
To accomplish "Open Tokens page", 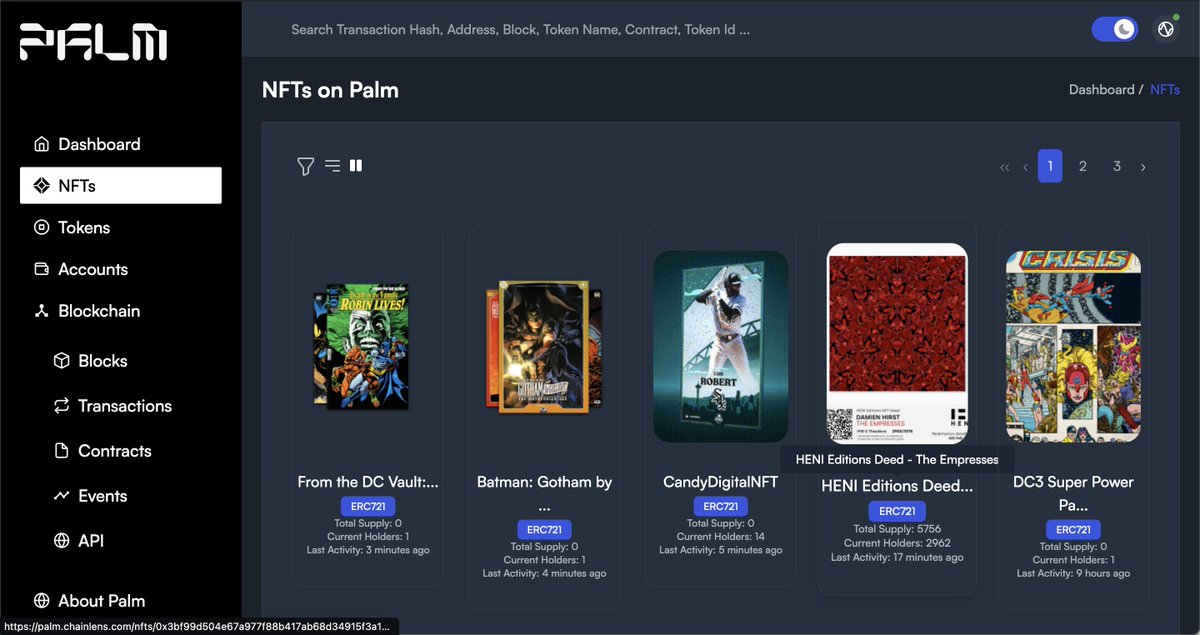I will [x=84, y=228].
